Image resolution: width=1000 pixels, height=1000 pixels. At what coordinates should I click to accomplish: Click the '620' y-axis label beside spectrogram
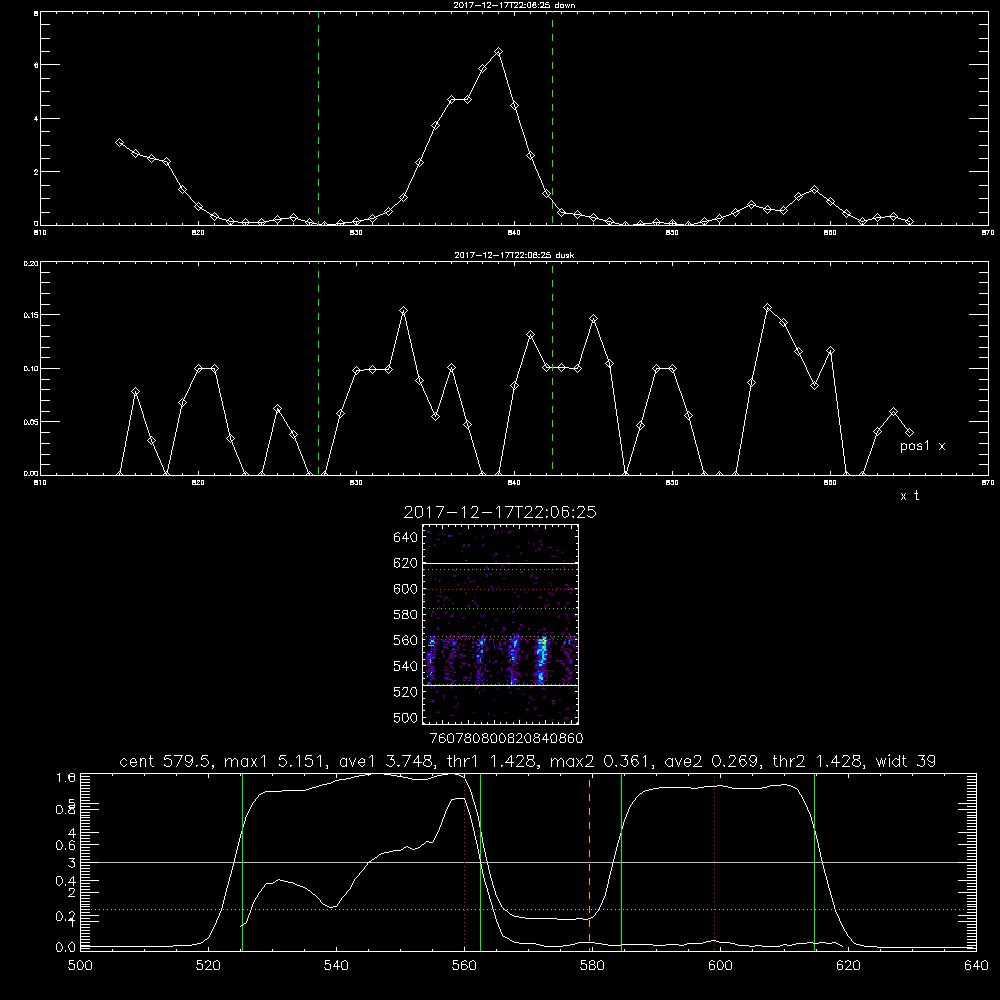[406, 563]
